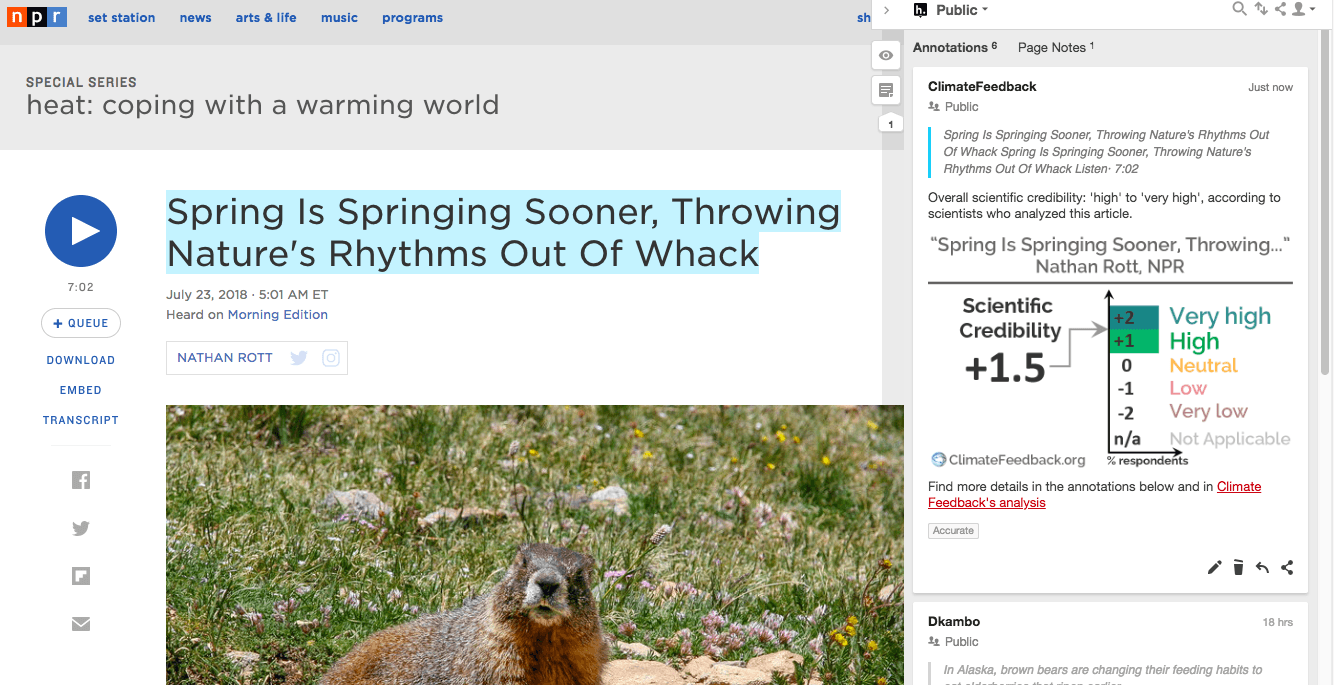The width and height of the screenshot is (1334, 685).
Task: Share article on Twitter in sidebar
Action: tap(81, 529)
